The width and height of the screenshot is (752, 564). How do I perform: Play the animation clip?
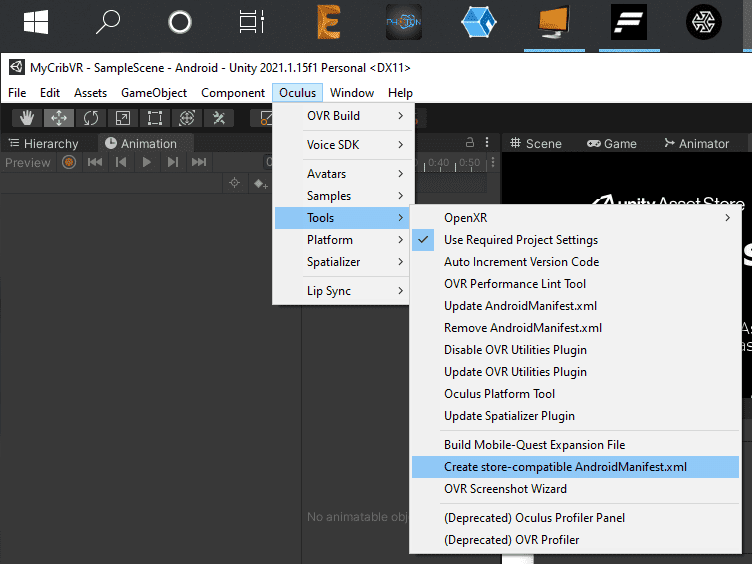pos(147,163)
